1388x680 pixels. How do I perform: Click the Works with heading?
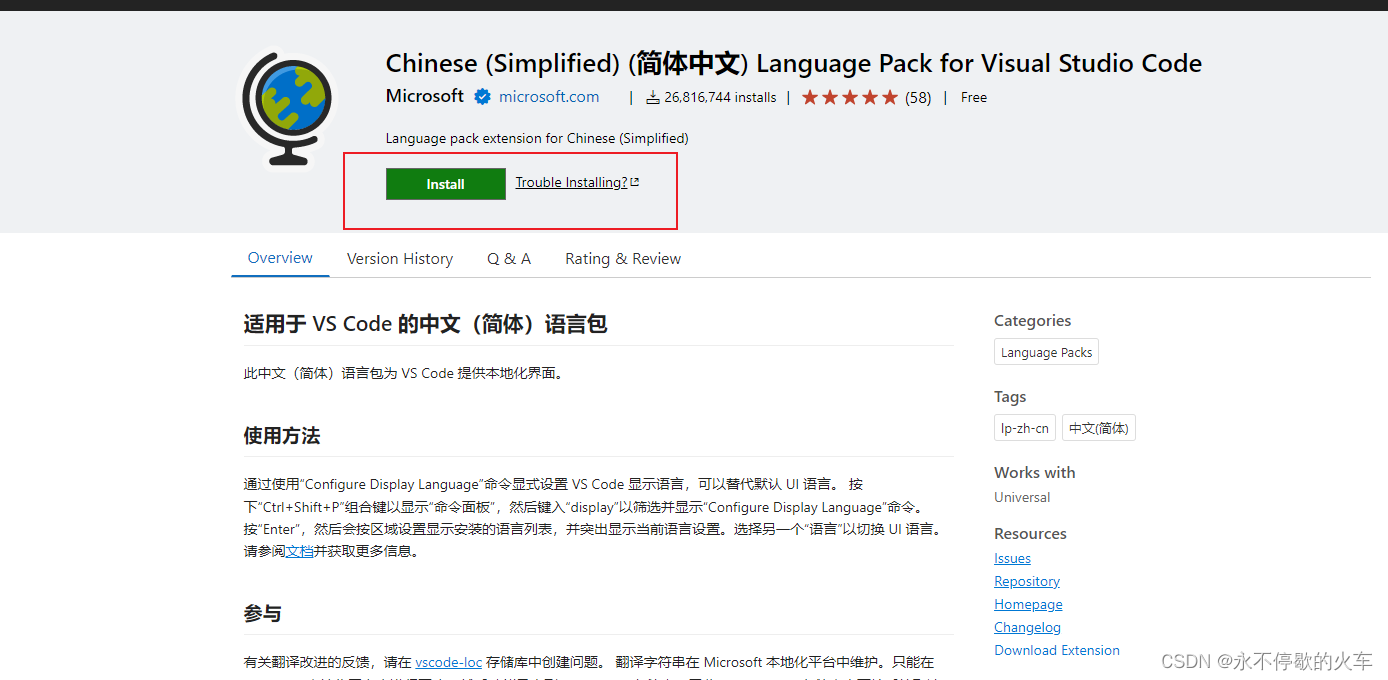click(x=1035, y=472)
